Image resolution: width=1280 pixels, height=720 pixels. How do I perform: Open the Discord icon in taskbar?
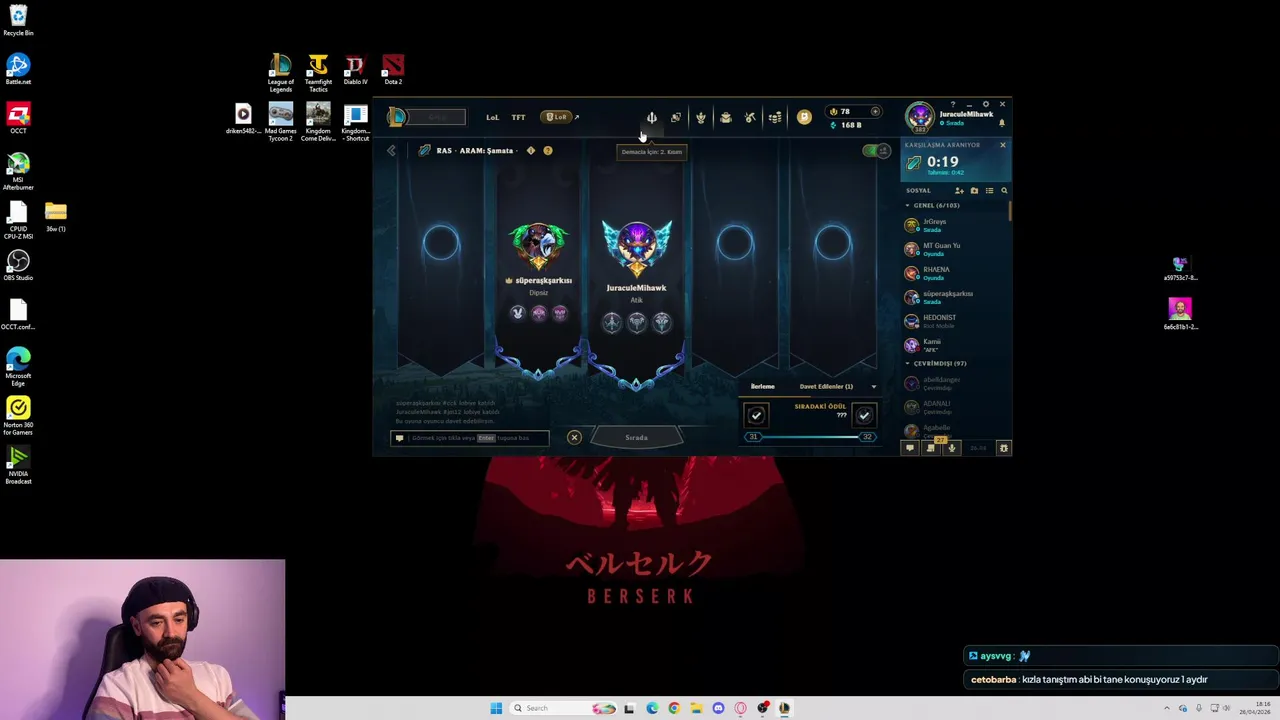[x=718, y=708]
